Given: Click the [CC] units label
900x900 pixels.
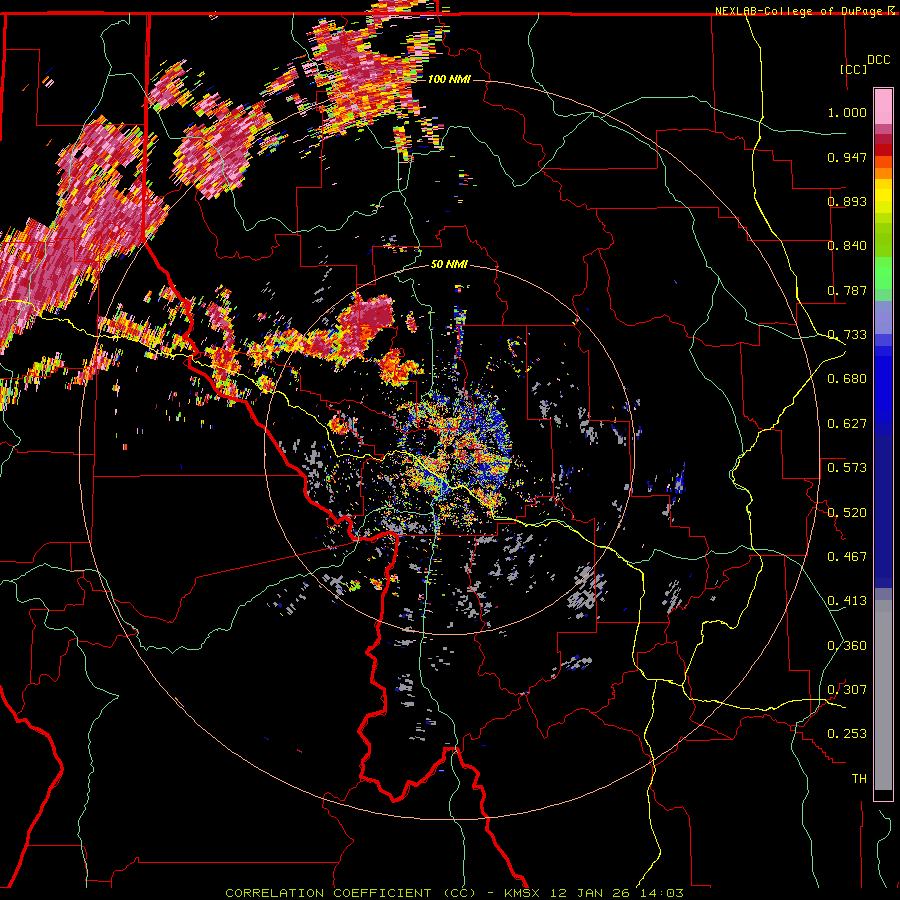Looking at the screenshot, I should coord(854,69).
